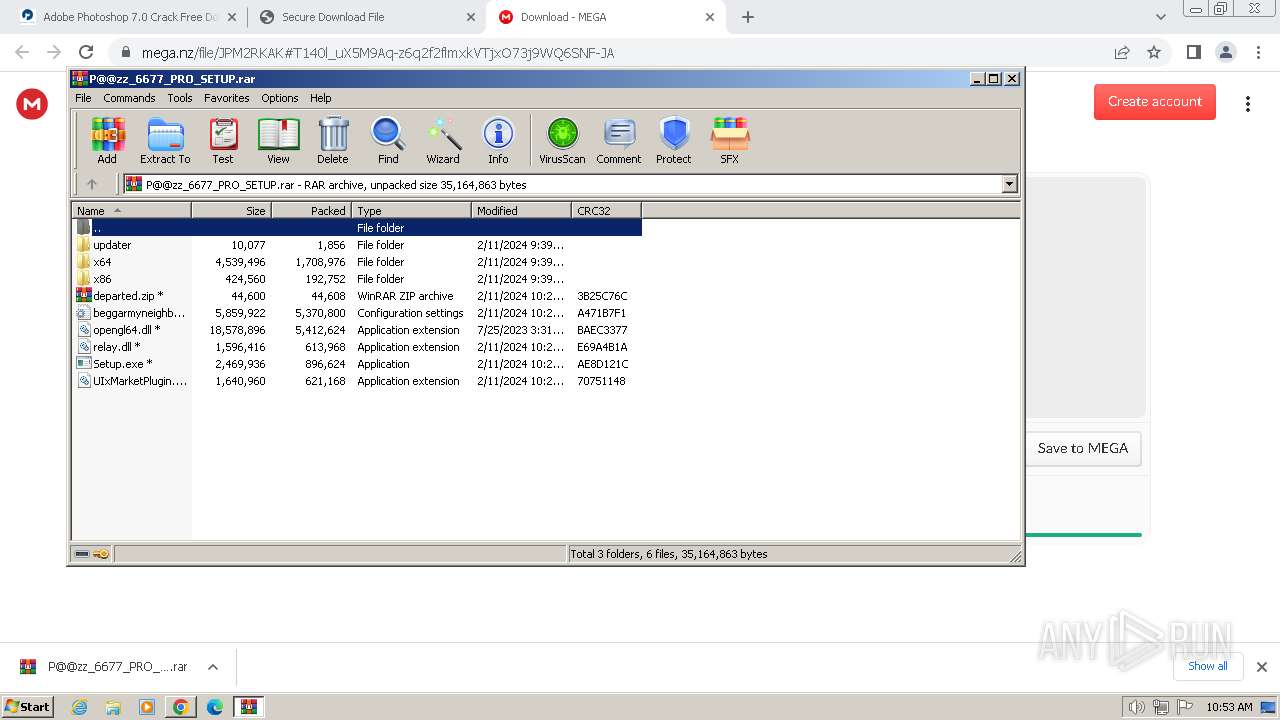
Task: Open the Favorites menu
Action: tap(227, 98)
